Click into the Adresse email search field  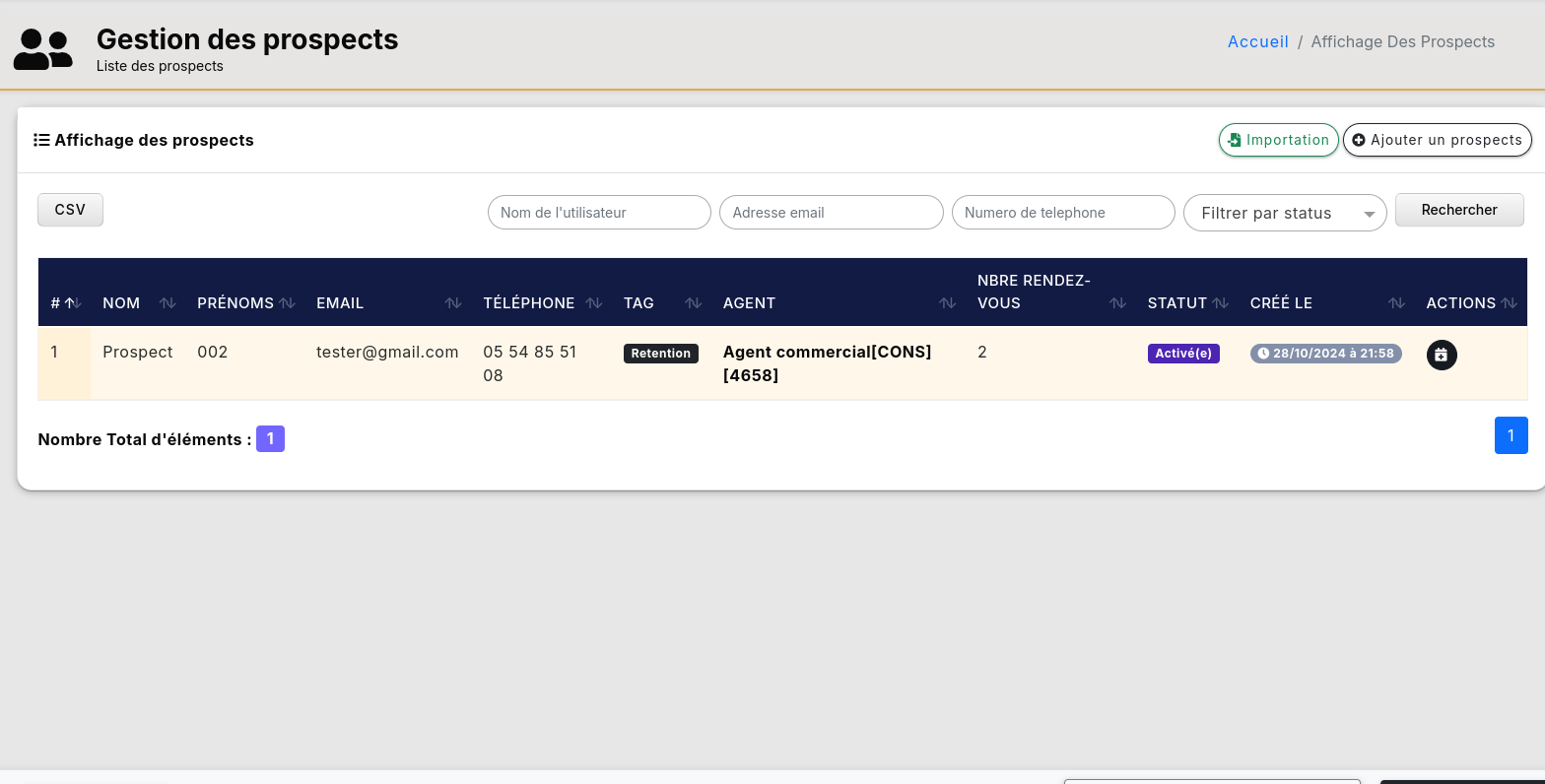831,213
